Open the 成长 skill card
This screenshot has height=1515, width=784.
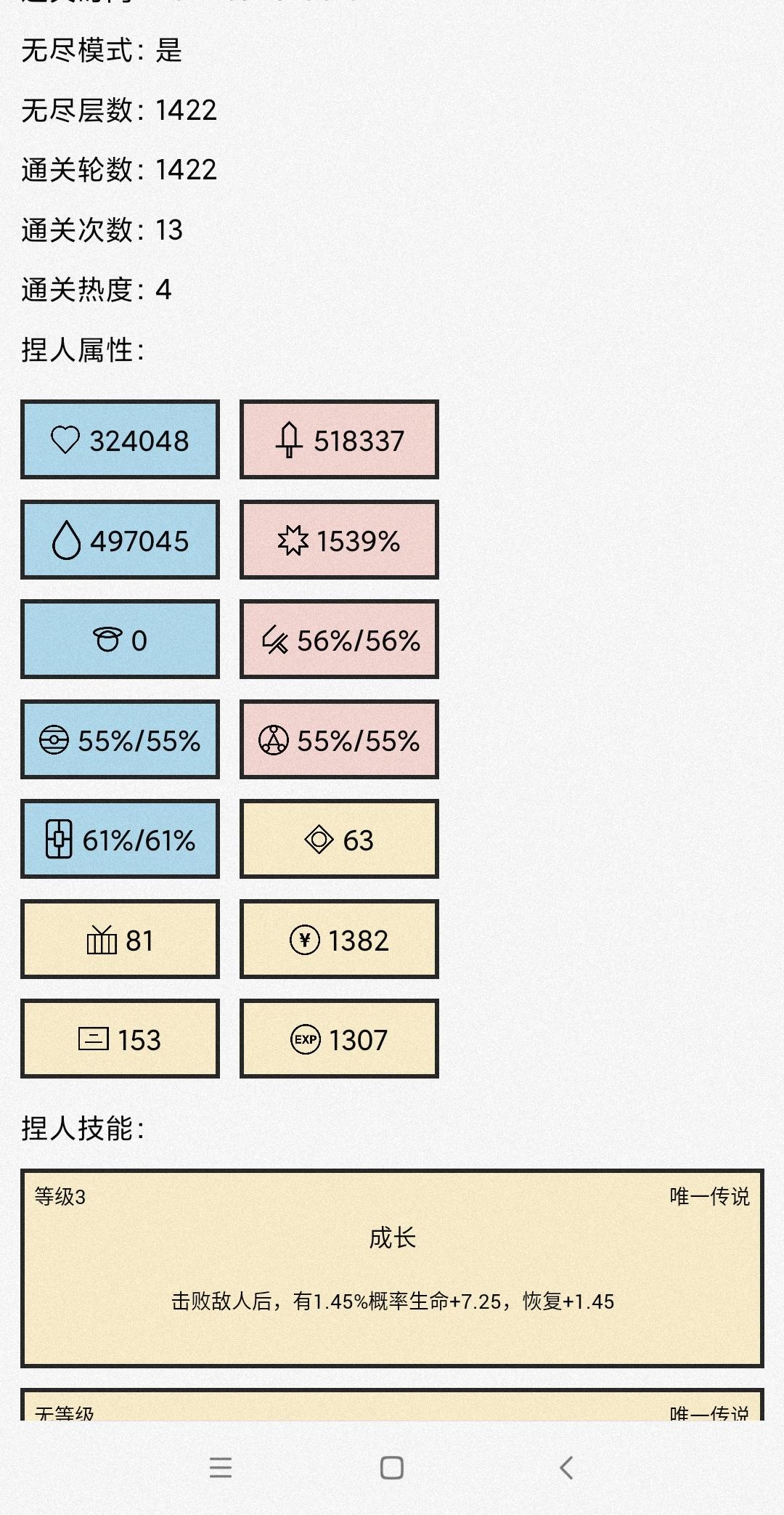coord(392,1268)
